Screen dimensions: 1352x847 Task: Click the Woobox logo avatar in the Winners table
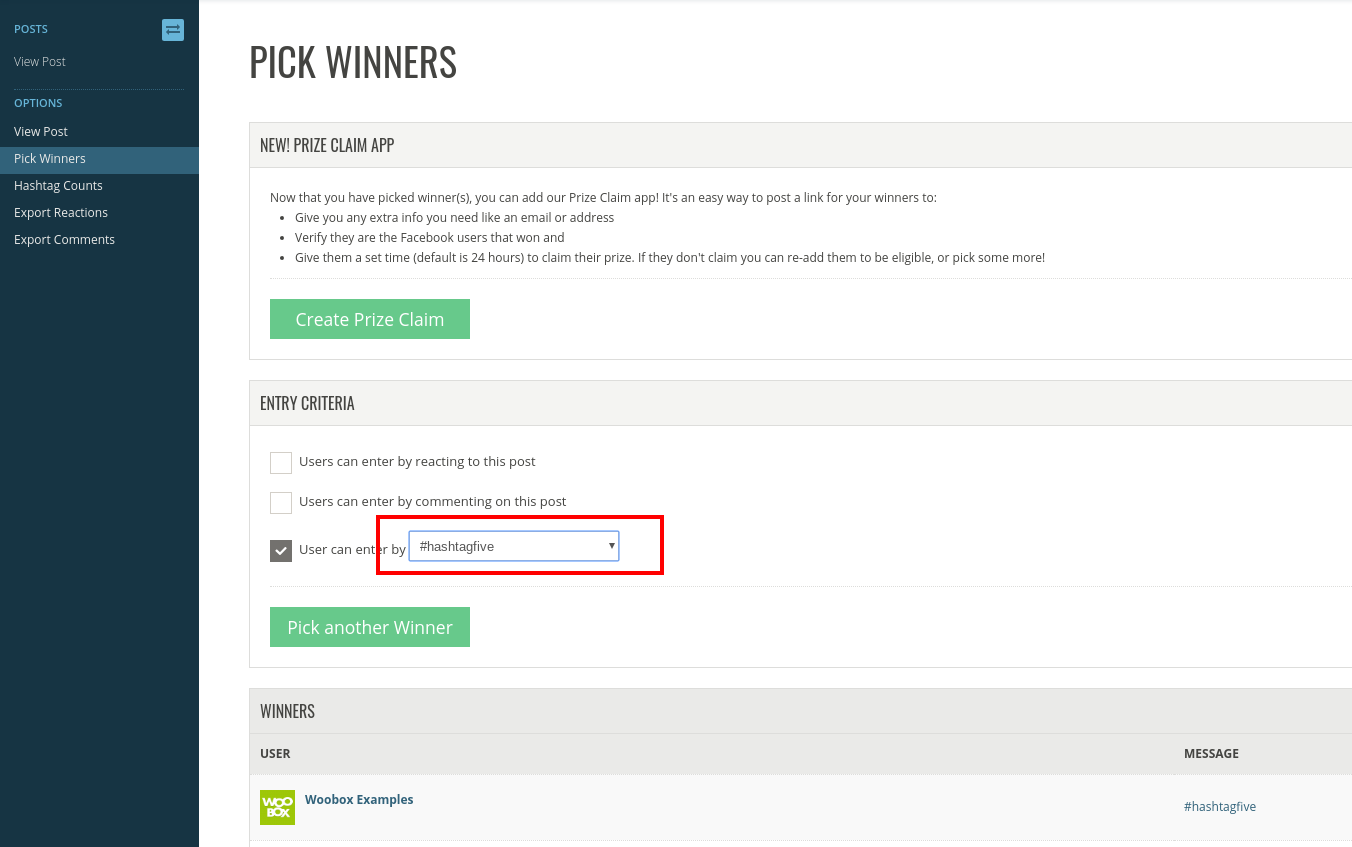tap(277, 807)
